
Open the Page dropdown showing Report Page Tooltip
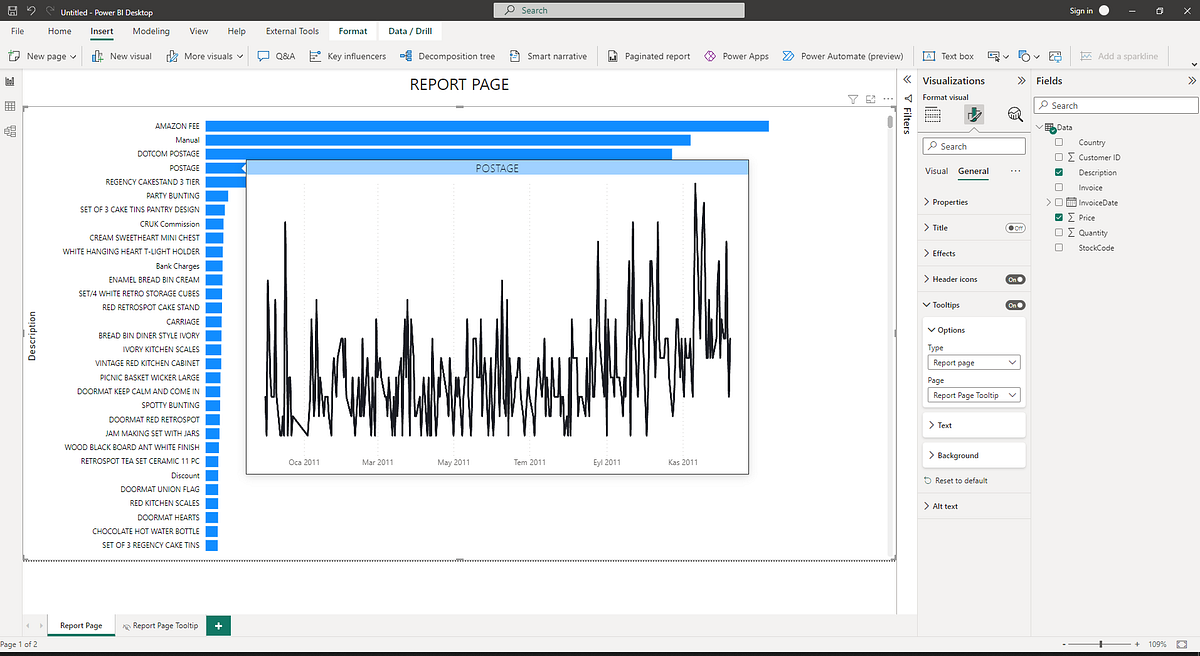click(x=973, y=394)
